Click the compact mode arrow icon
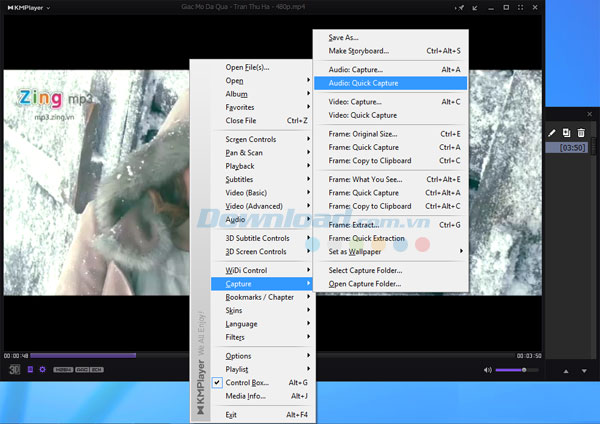600x424 pixels. click(476, 7)
